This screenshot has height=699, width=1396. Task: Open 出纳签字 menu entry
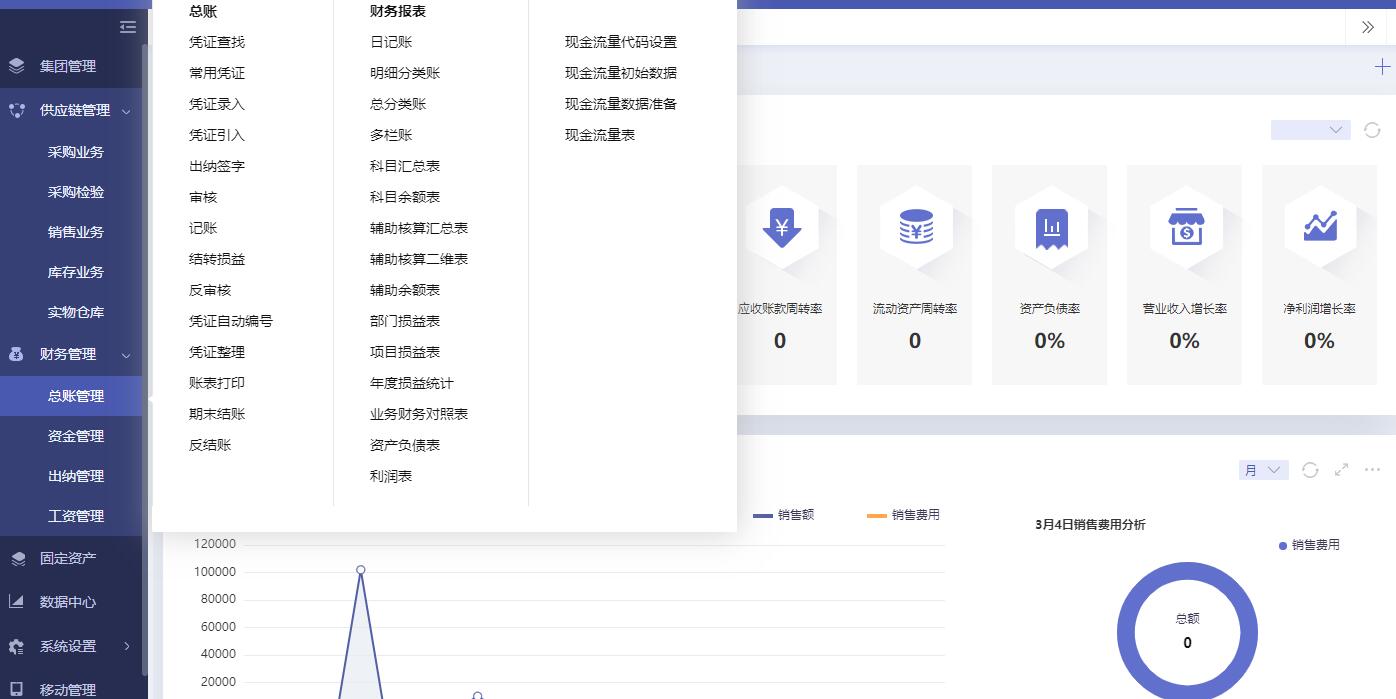(217, 166)
